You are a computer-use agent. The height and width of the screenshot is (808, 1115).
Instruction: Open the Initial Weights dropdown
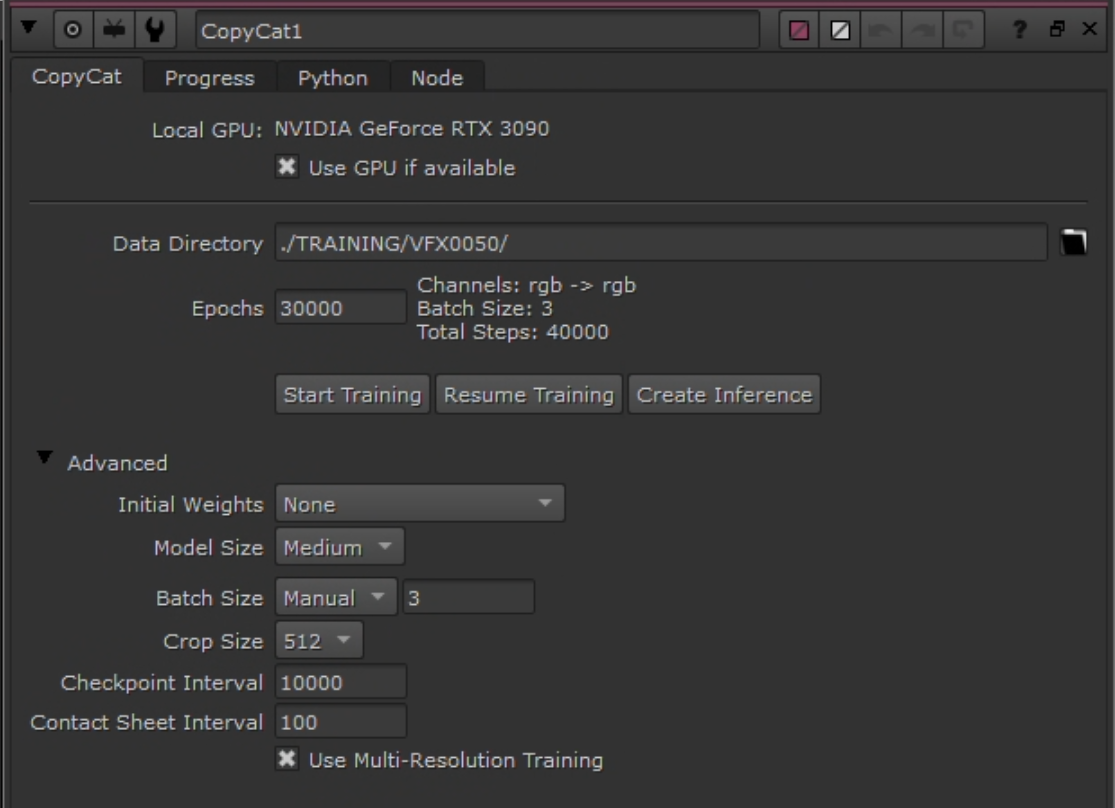click(x=419, y=505)
